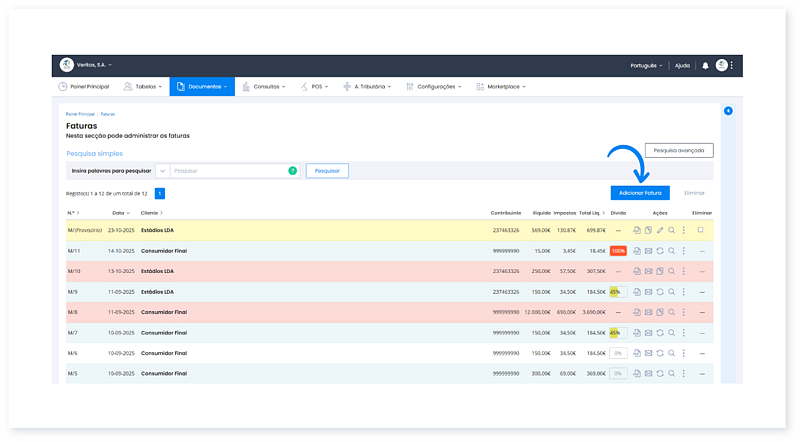Image resolution: width=800 pixels, height=442 pixels.
Task: Edit the provisional invoice with pencil icon
Action: tap(659, 231)
